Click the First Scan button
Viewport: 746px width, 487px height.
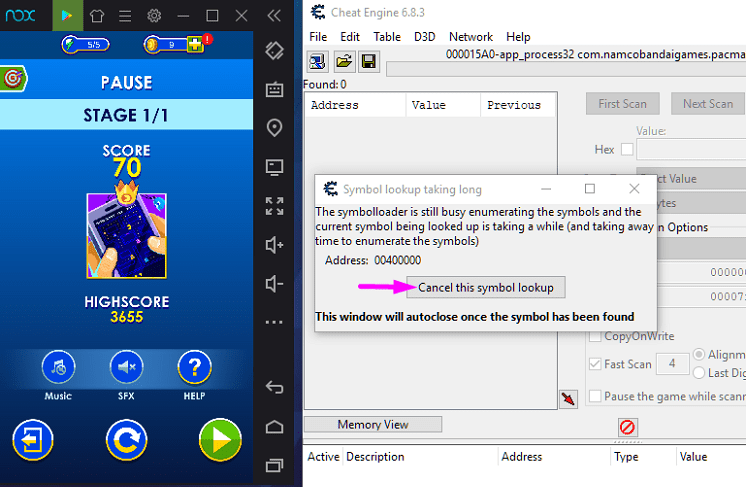tap(623, 104)
